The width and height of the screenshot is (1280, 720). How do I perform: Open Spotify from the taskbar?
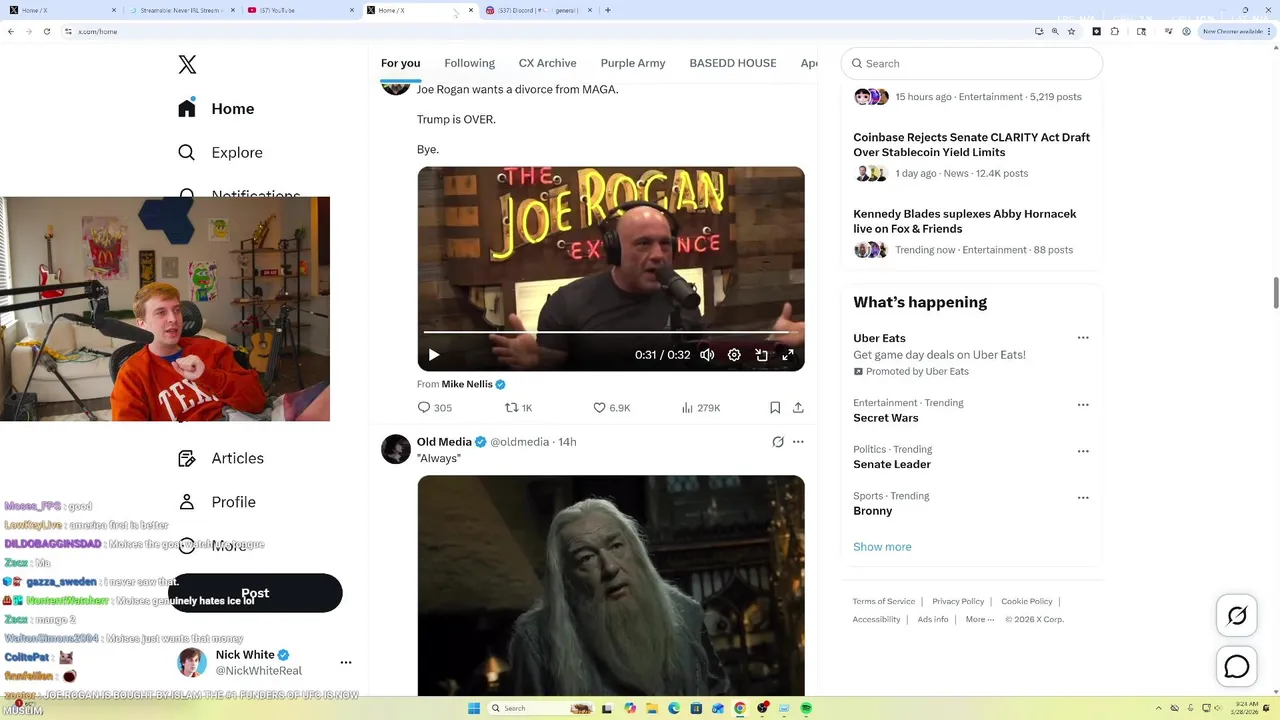[x=806, y=708]
